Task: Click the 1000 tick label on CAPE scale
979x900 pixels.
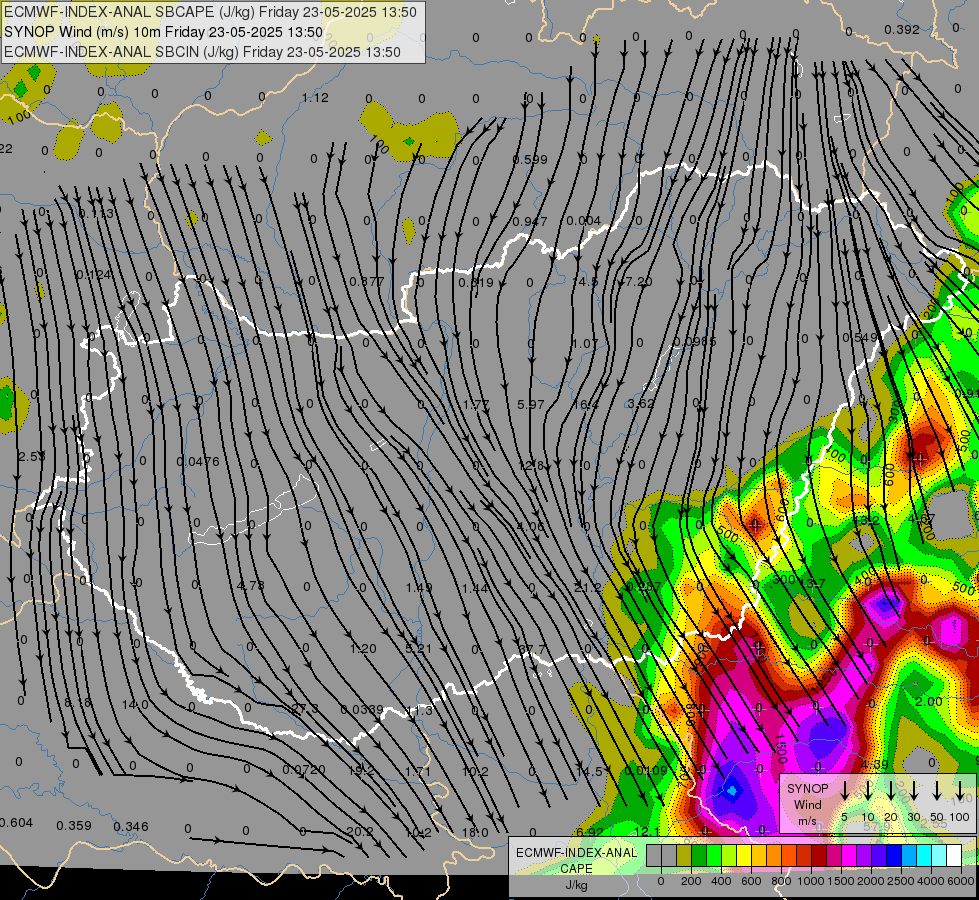Action: [x=811, y=881]
